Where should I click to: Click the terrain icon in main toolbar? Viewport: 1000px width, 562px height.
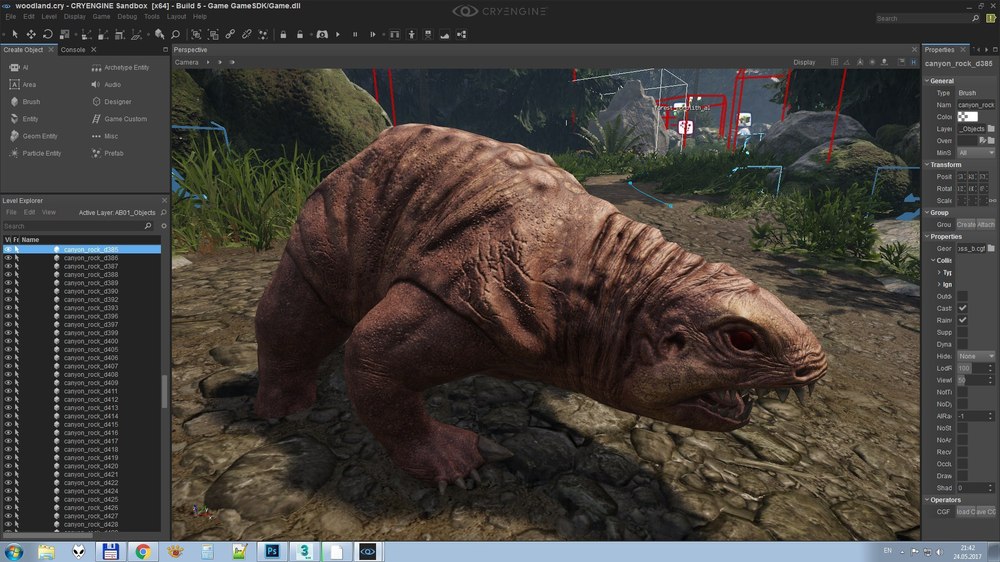445,34
